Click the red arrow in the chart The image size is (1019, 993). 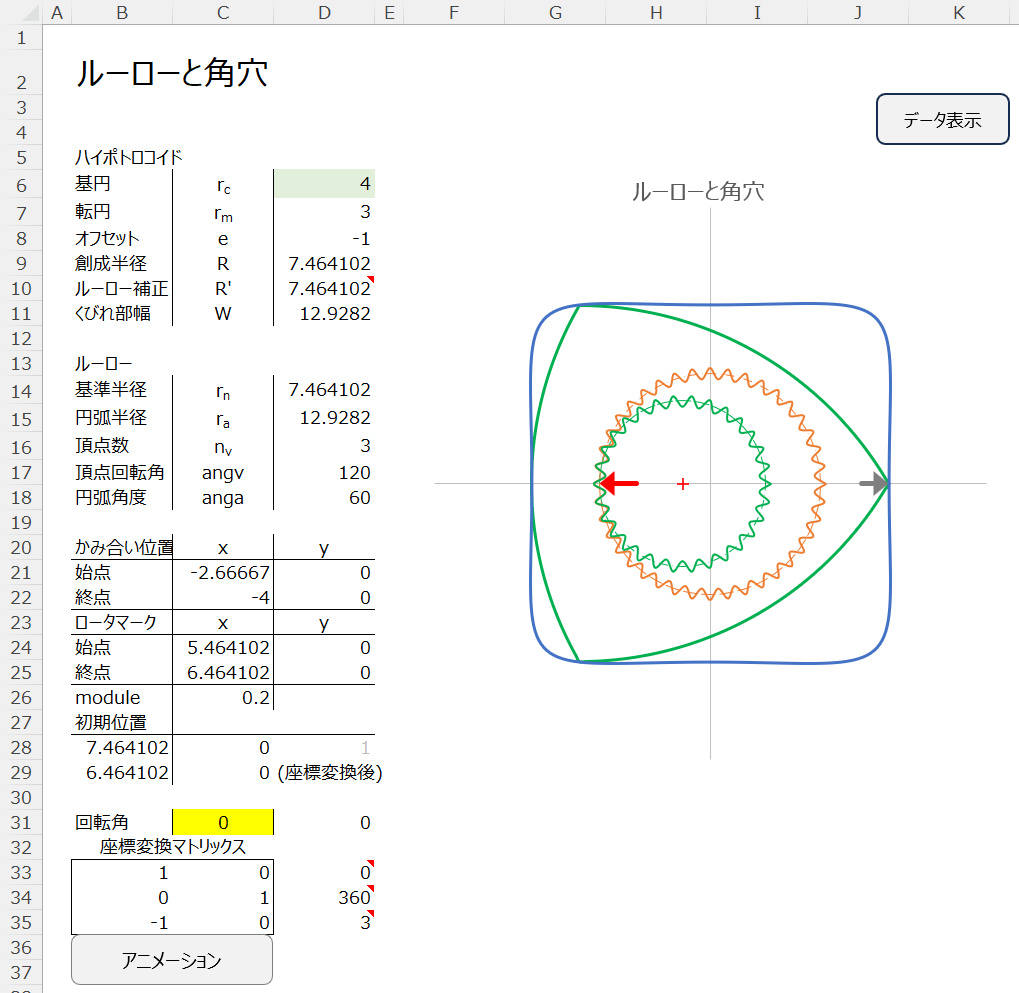(x=620, y=484)
